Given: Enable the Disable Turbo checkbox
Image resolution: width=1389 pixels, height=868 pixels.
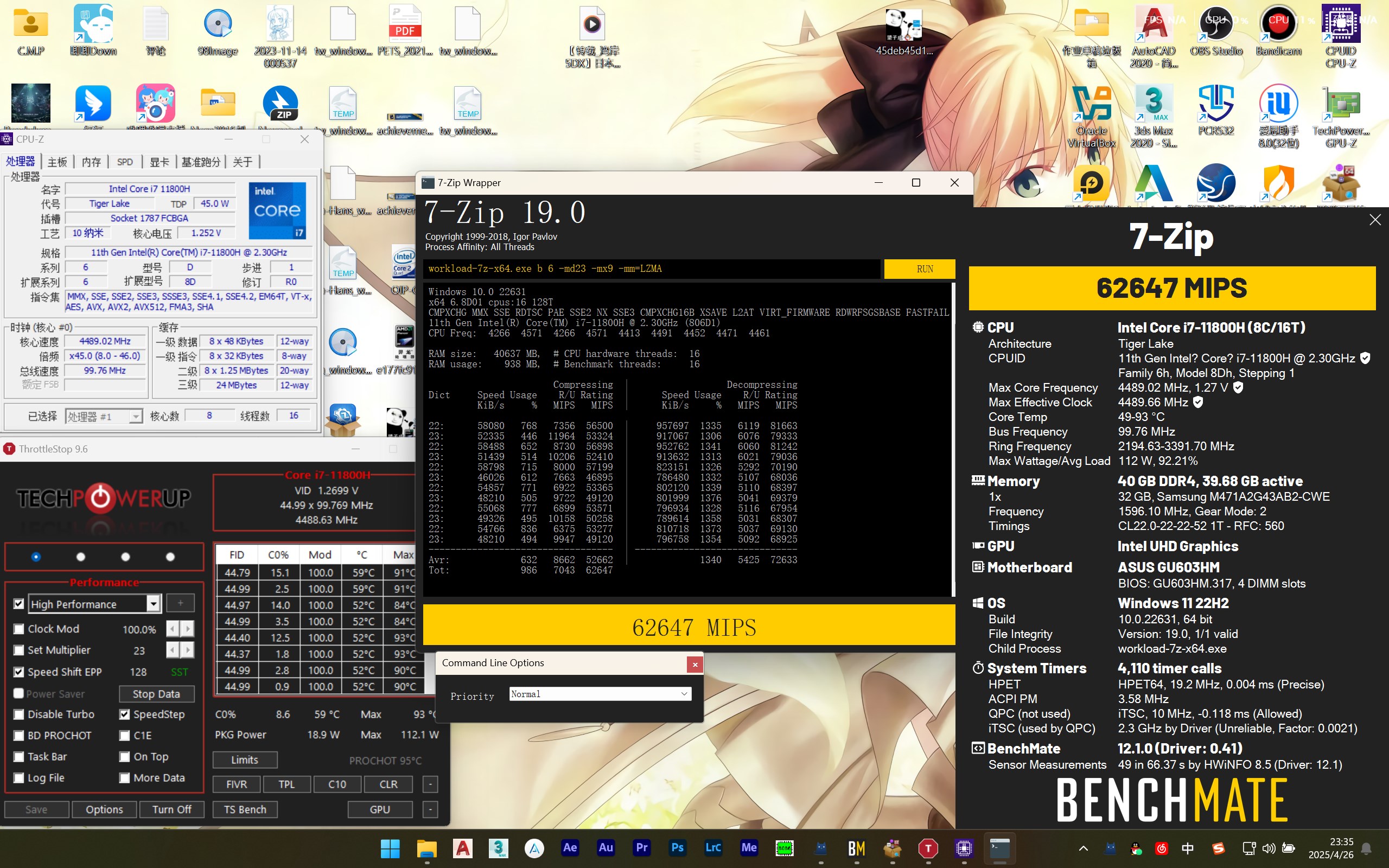Looking at the screenshot, I should coord(18,714).
